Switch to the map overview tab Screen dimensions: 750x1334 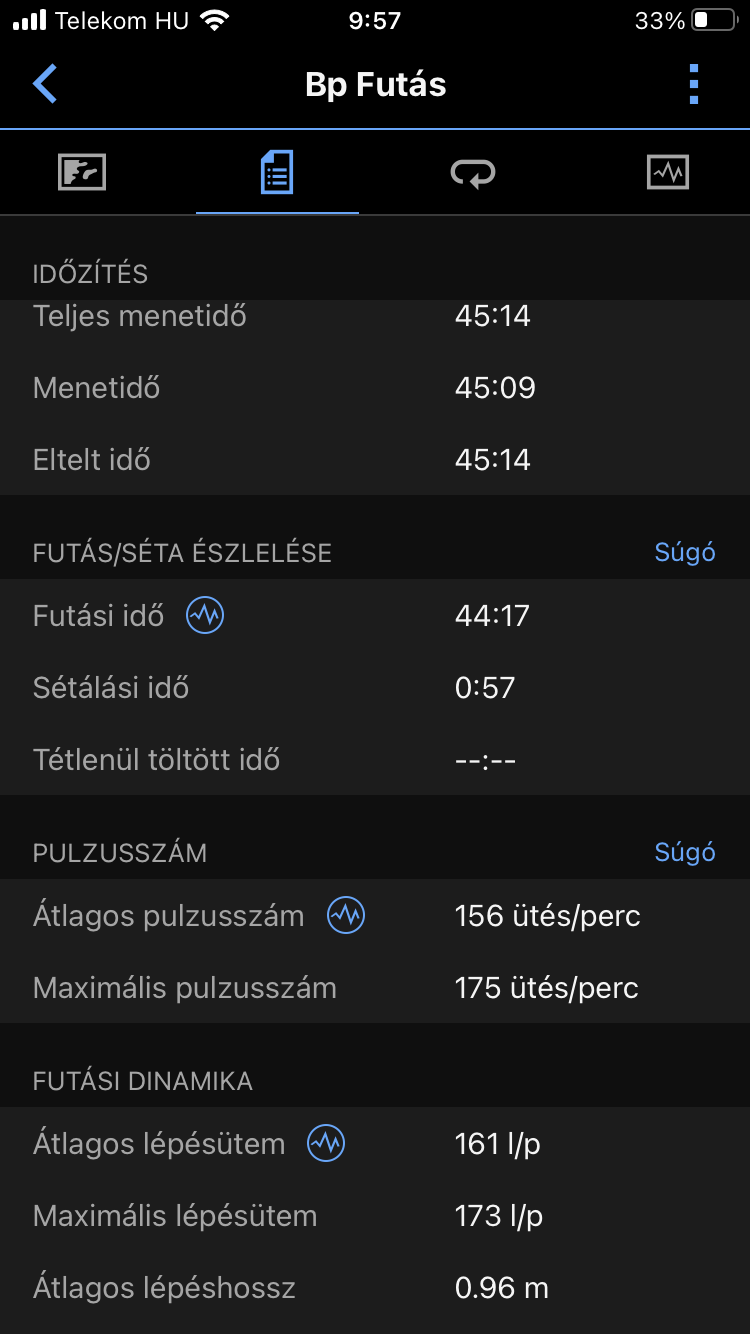pos(82,173)
